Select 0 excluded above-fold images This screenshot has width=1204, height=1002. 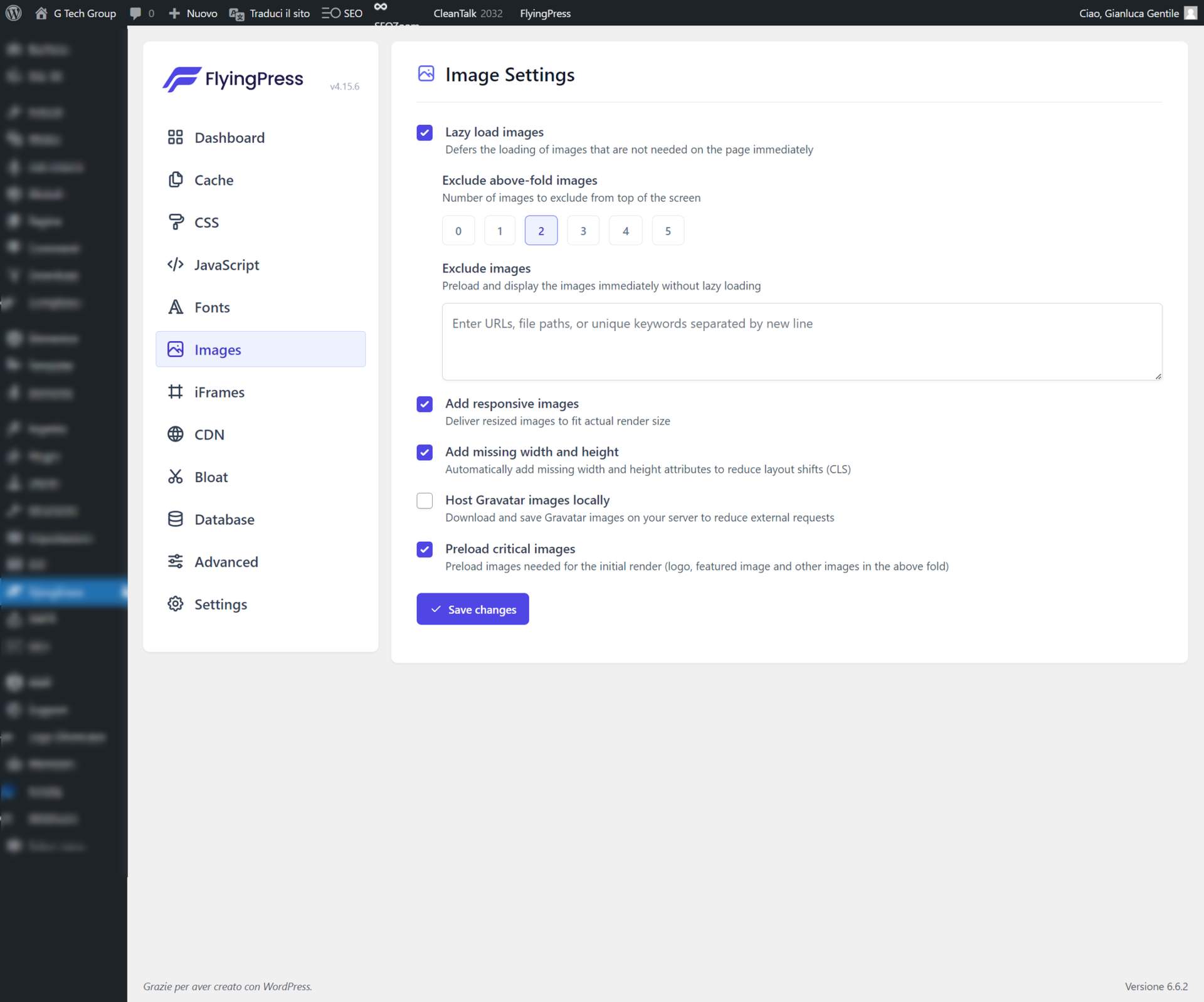tap(458, 231)
